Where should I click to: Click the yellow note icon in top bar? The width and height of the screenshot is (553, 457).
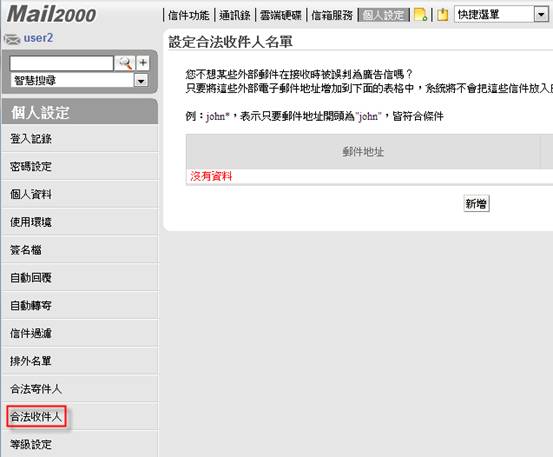coord(420,14)
